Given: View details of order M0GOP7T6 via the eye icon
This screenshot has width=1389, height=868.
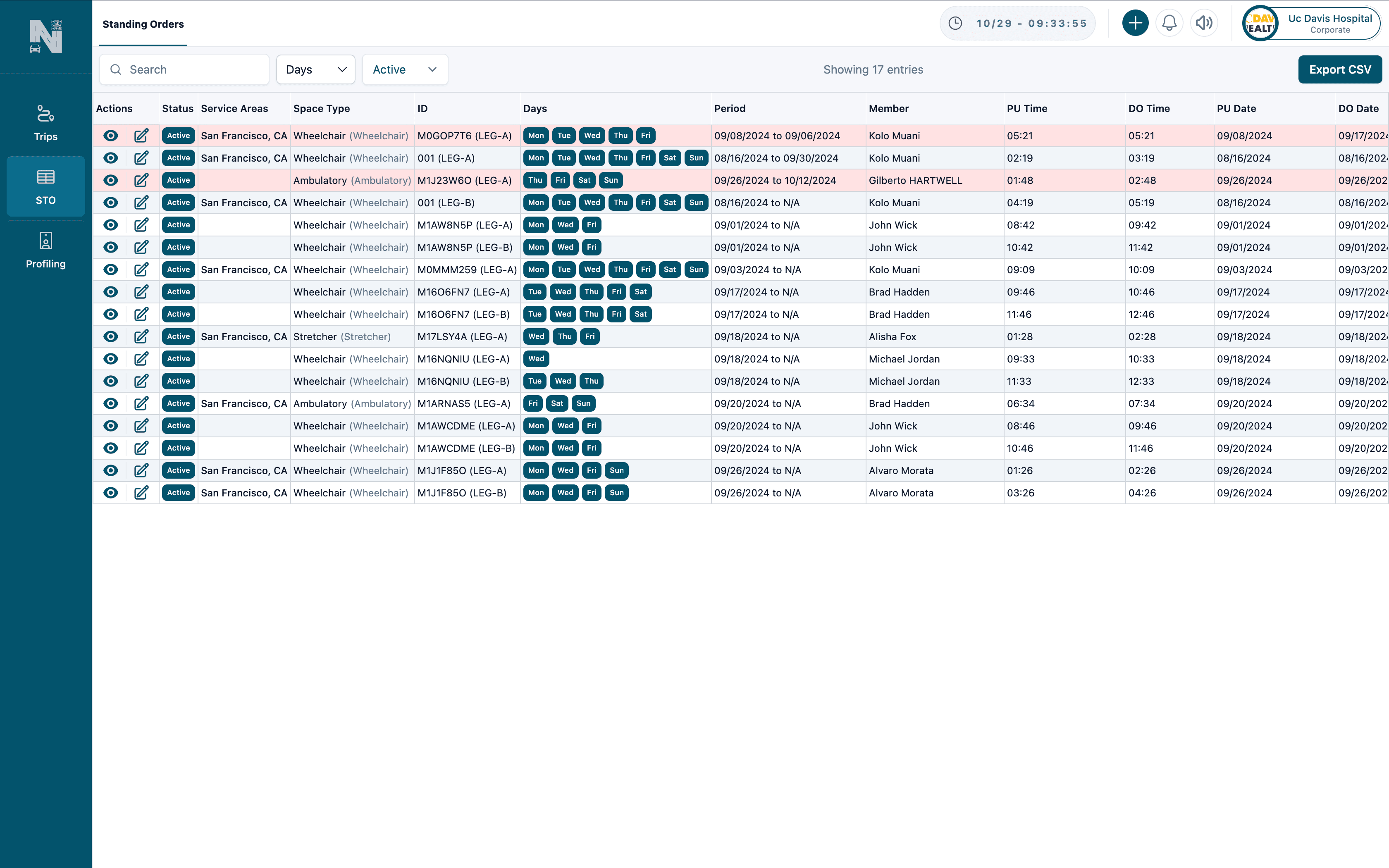Looking at the screenshot, I should pyautogui.click(x=110, y=136).
